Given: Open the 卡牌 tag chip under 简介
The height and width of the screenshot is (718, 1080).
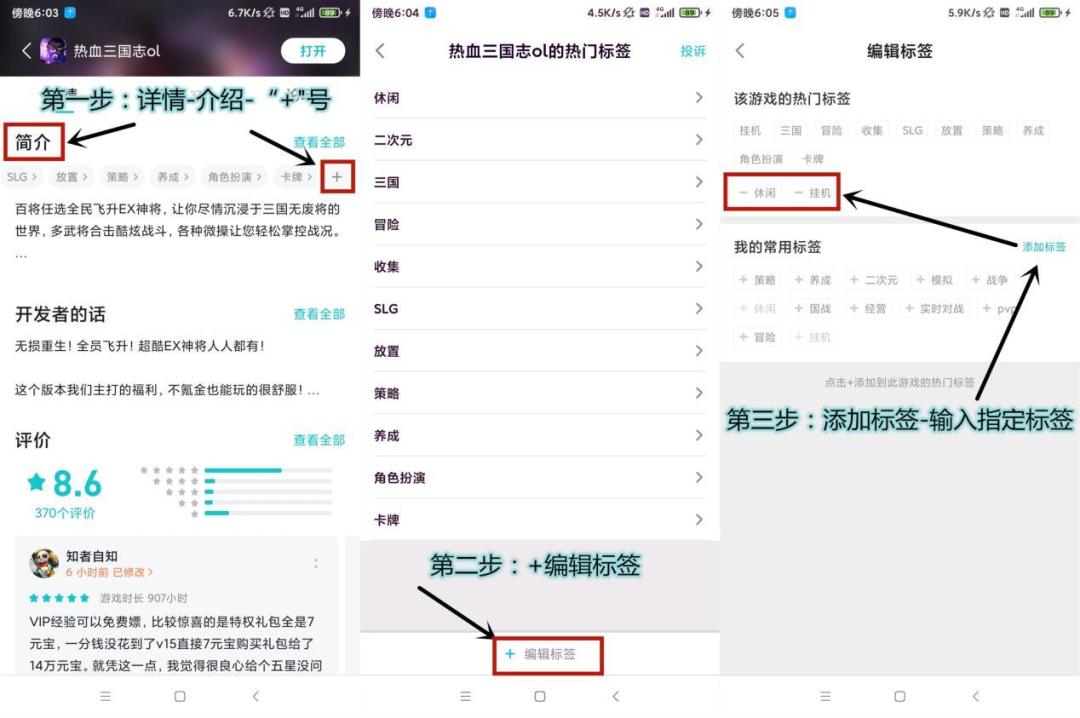Looking at the screenshot, I should [x=296, y=177].
